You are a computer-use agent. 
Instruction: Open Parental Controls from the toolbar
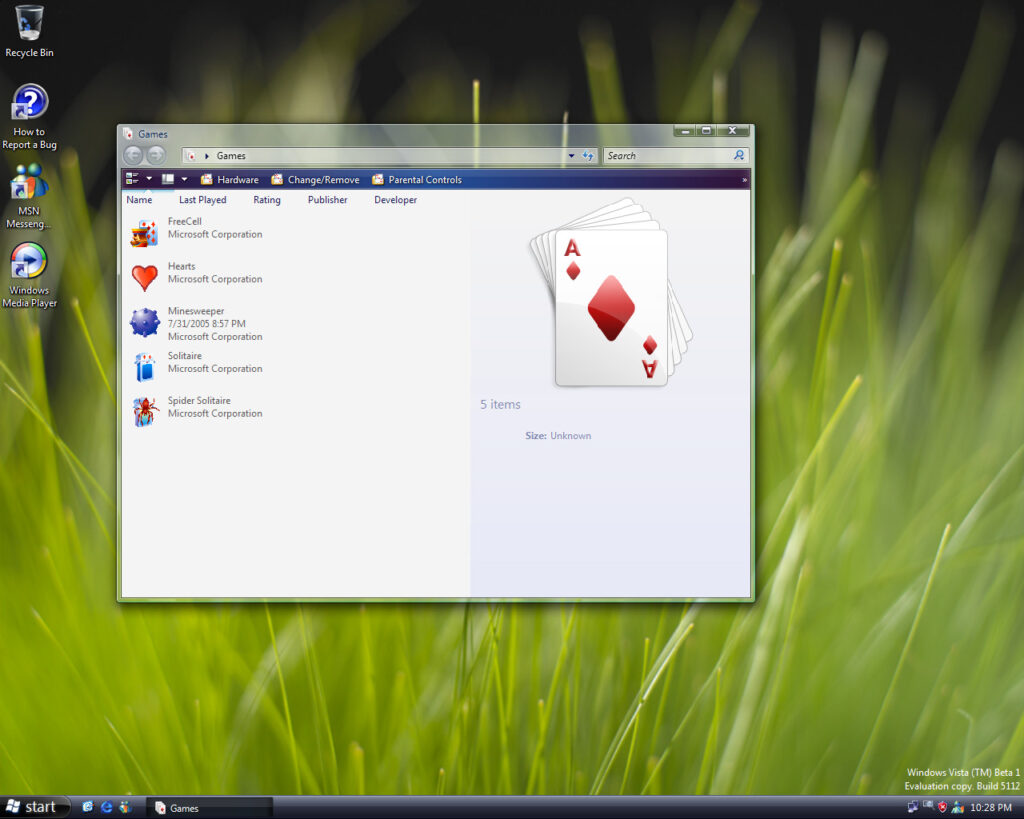point(417,180)
